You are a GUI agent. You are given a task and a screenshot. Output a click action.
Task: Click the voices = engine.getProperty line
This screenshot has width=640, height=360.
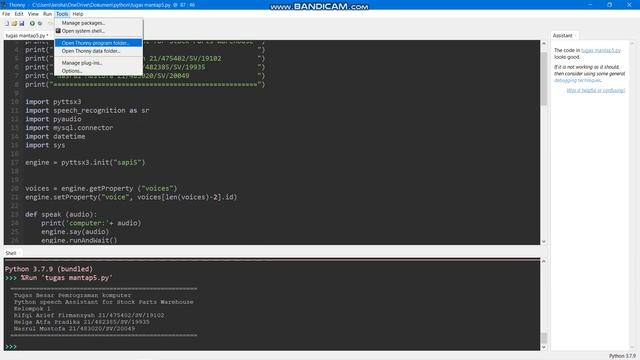(x=101, y=188)
